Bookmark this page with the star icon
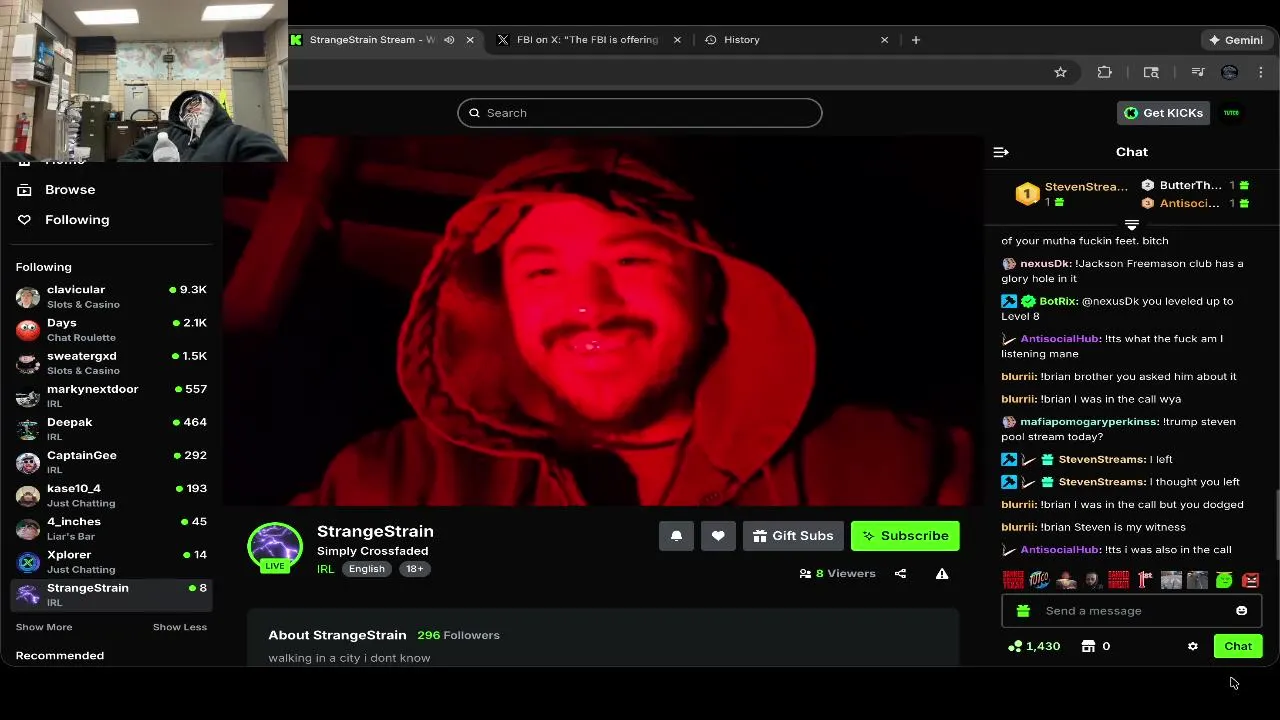 coord(1060,72)
